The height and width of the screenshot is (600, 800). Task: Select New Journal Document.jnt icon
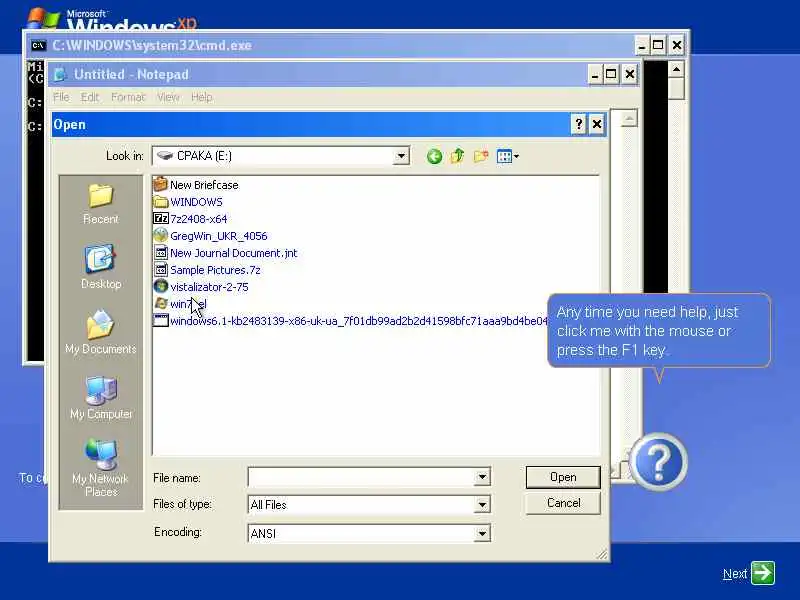pyautogui.click(x=161, y=253)
